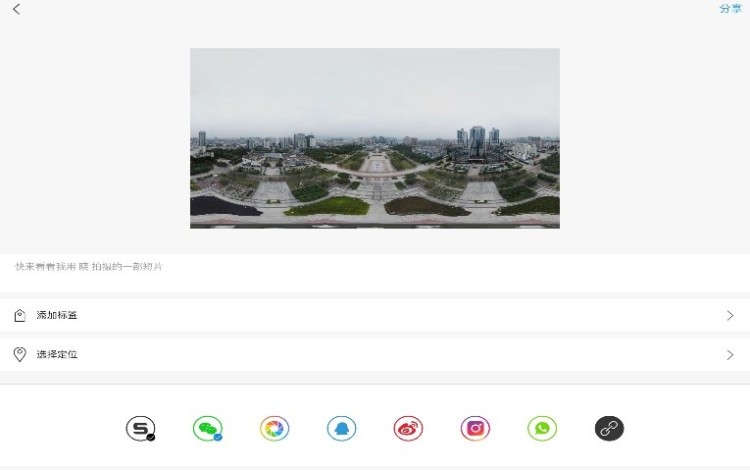Click the black checkmark badge on S-logo
Screen dimensions: 750x470
(x=150, y=437)
